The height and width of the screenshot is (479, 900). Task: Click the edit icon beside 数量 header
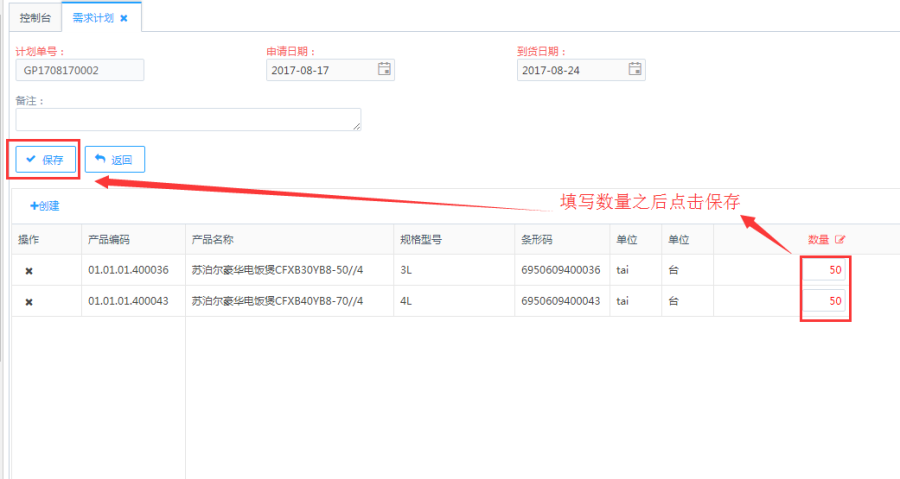click(x=840, y=240)
